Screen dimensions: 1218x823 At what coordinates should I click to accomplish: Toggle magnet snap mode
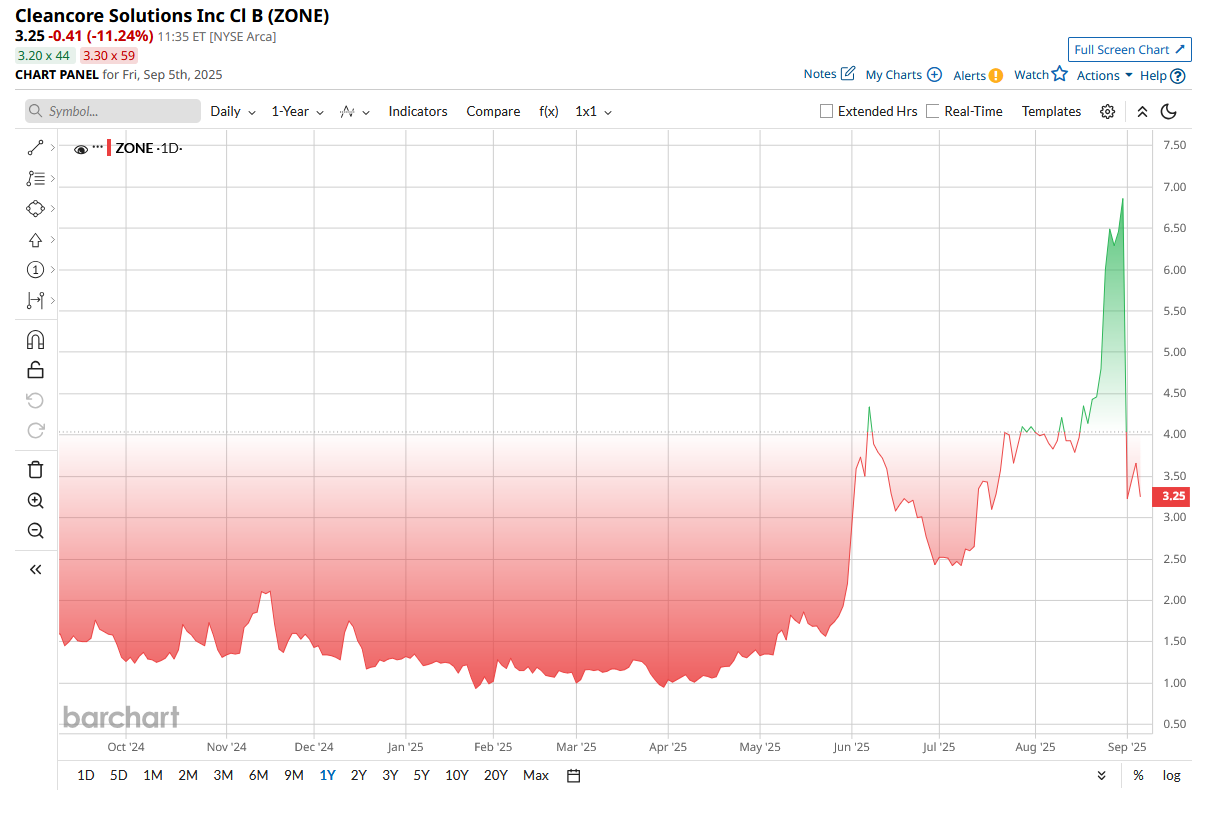click(35, 339)
